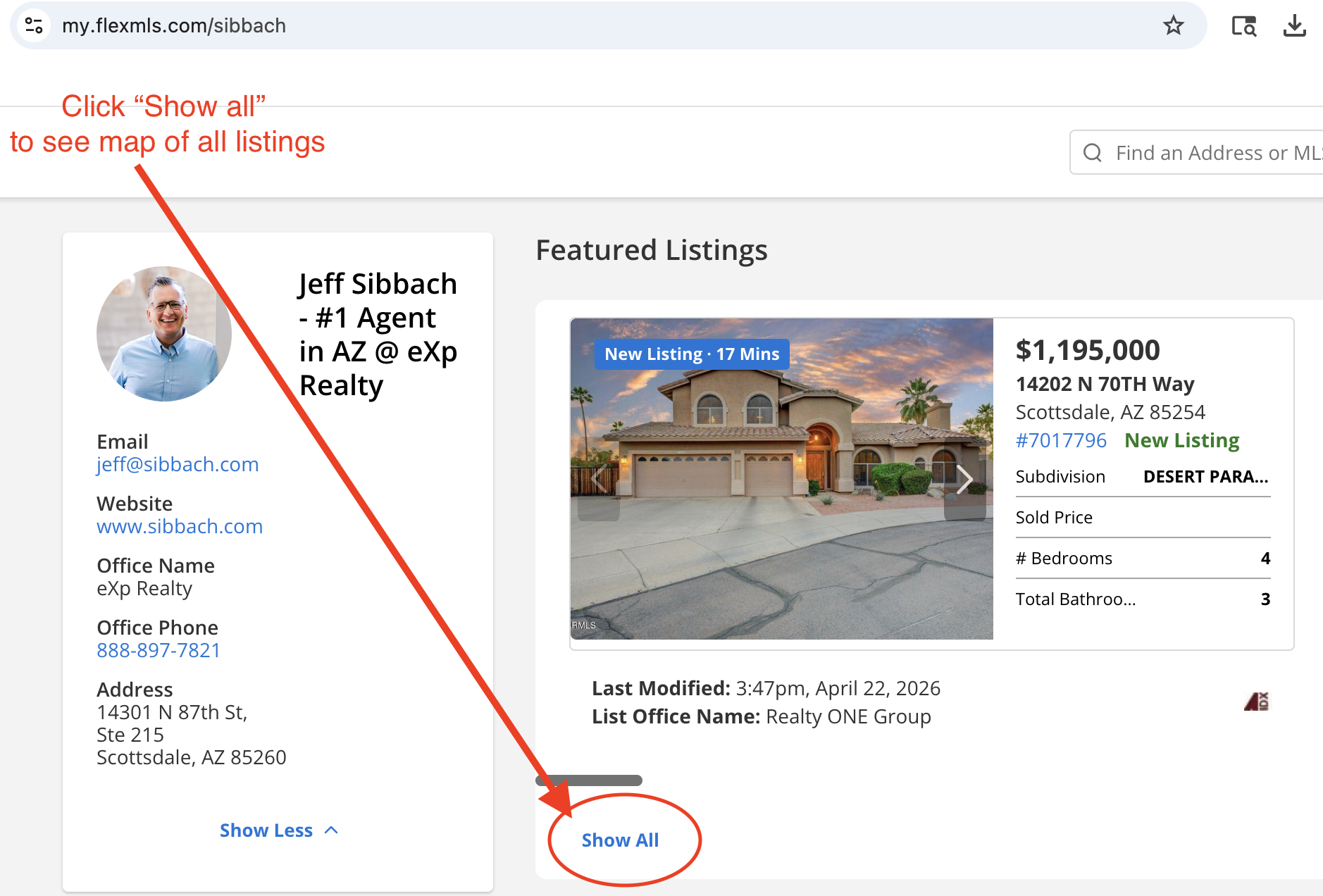This screenshot has width=1323, height=896.
Task: Collapse agent details with Show Less
Action: click(266, 830)
